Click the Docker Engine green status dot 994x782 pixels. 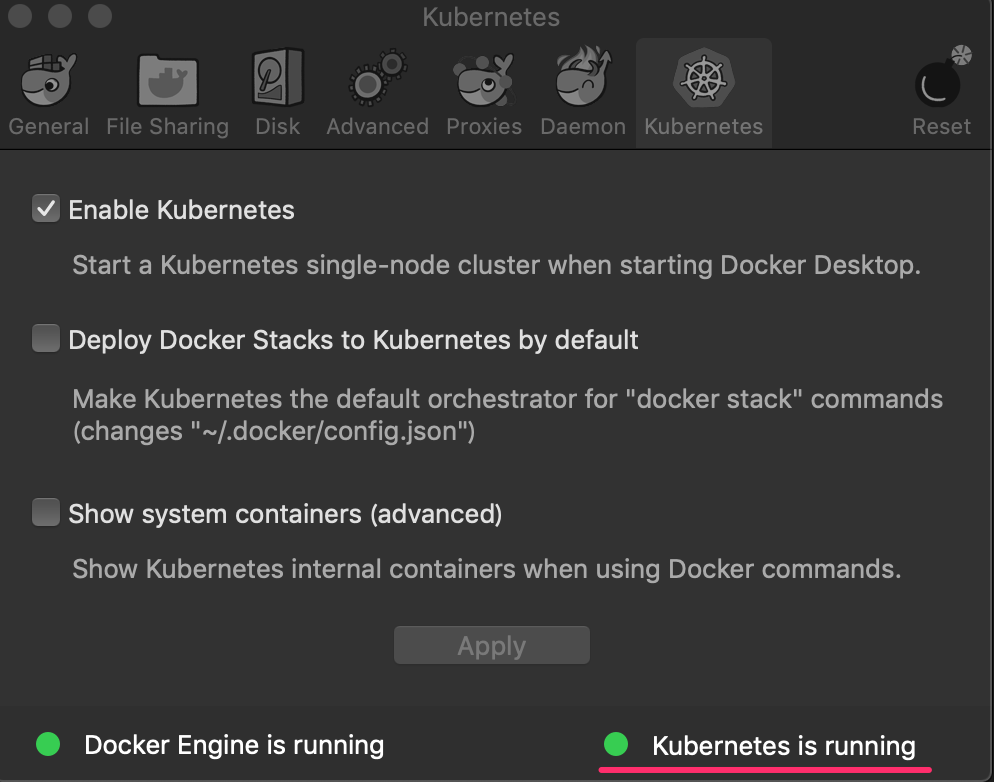tap(48, 744)
